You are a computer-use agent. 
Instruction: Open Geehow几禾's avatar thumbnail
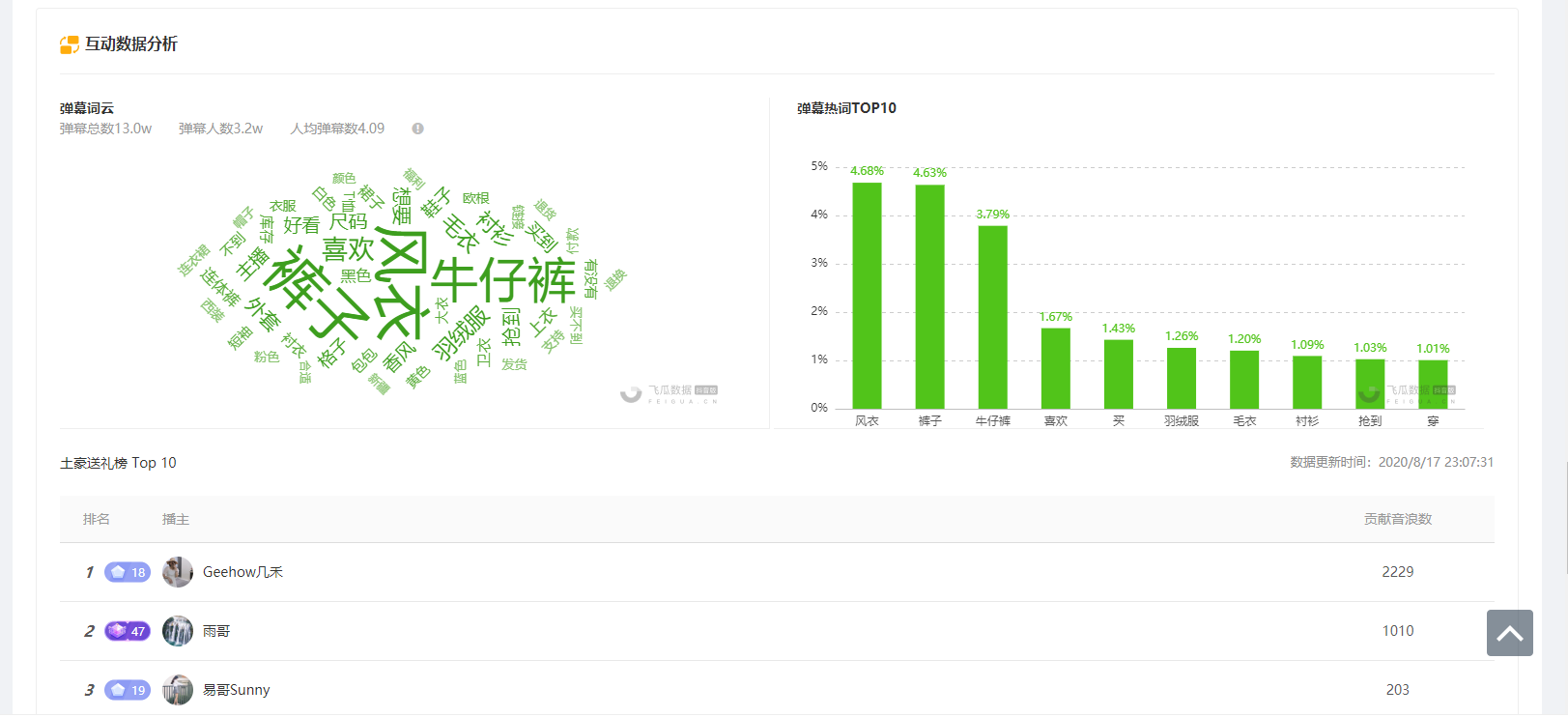click(178, 572)
